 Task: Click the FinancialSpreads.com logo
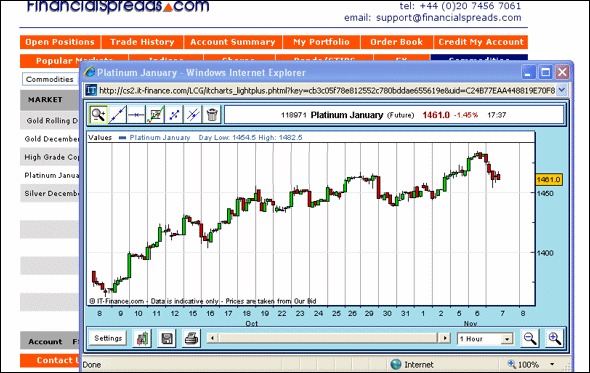pos(118,6)
